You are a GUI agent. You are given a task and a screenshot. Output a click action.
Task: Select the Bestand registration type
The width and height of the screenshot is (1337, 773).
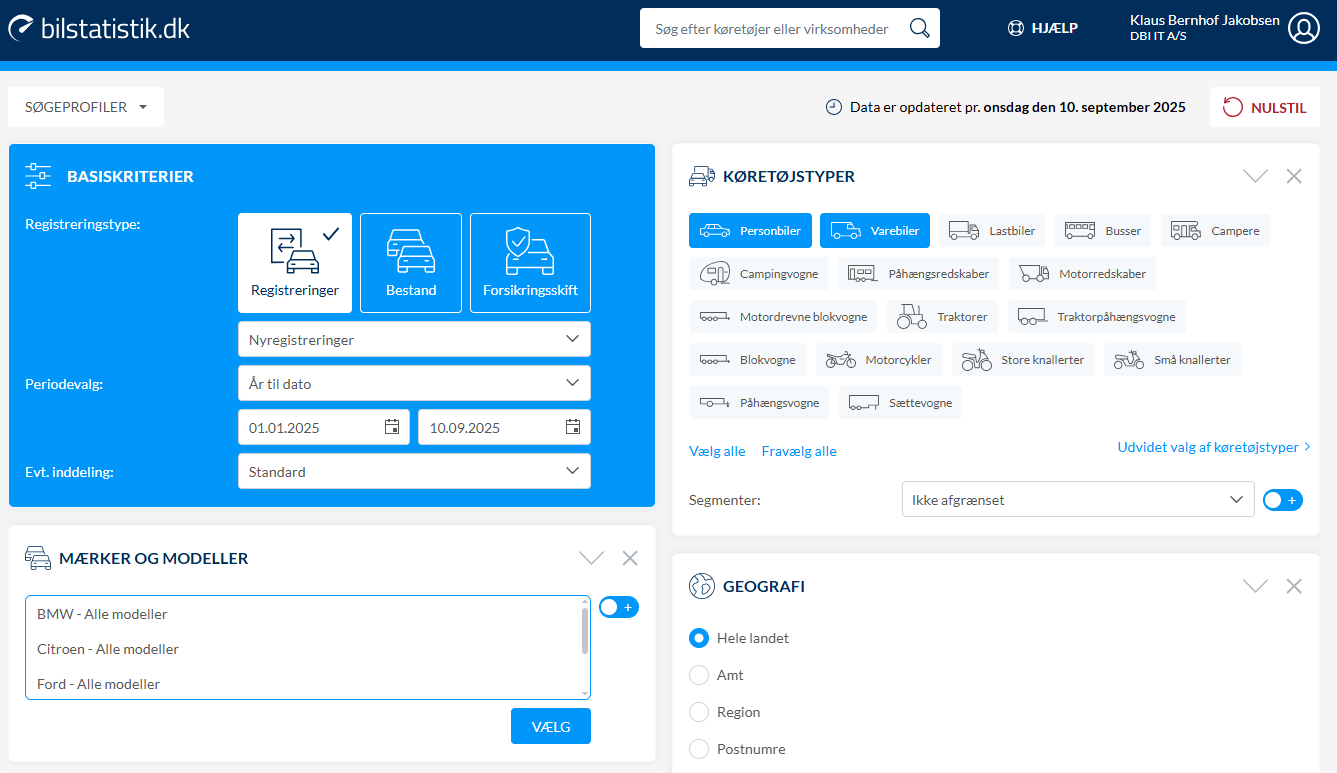[x=411, y=263]
